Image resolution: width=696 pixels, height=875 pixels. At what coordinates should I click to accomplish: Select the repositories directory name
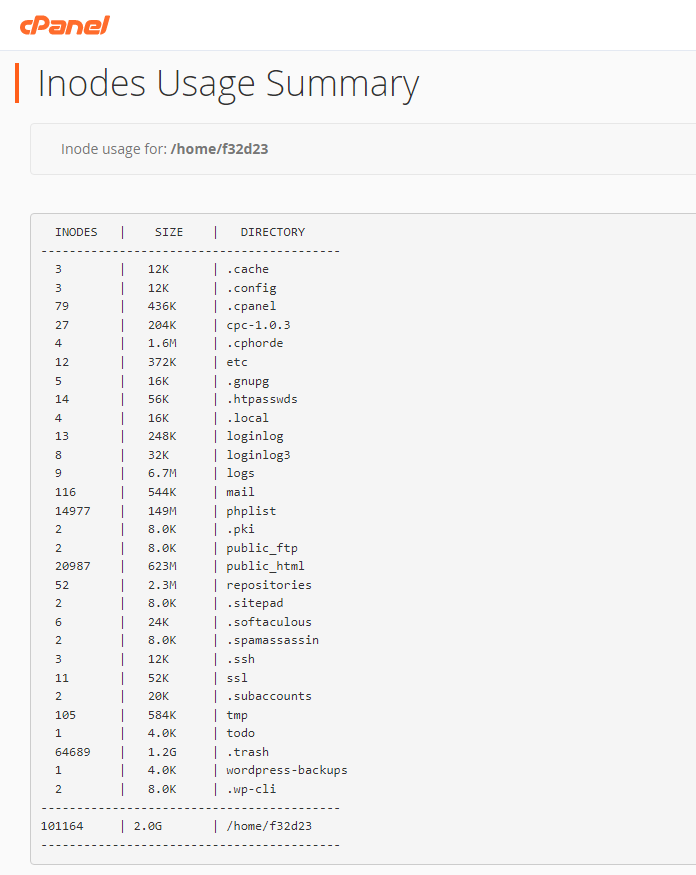269,585
